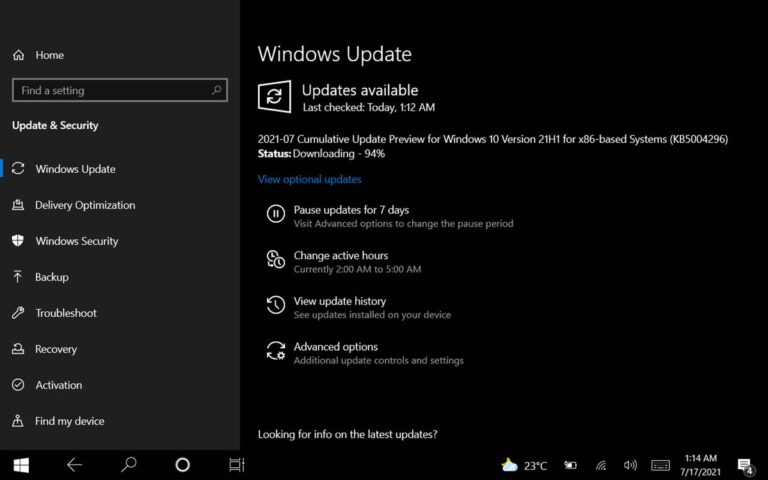Click the Advanced options gear-sync icon
The image size is (768, 480).
[276, 351]
